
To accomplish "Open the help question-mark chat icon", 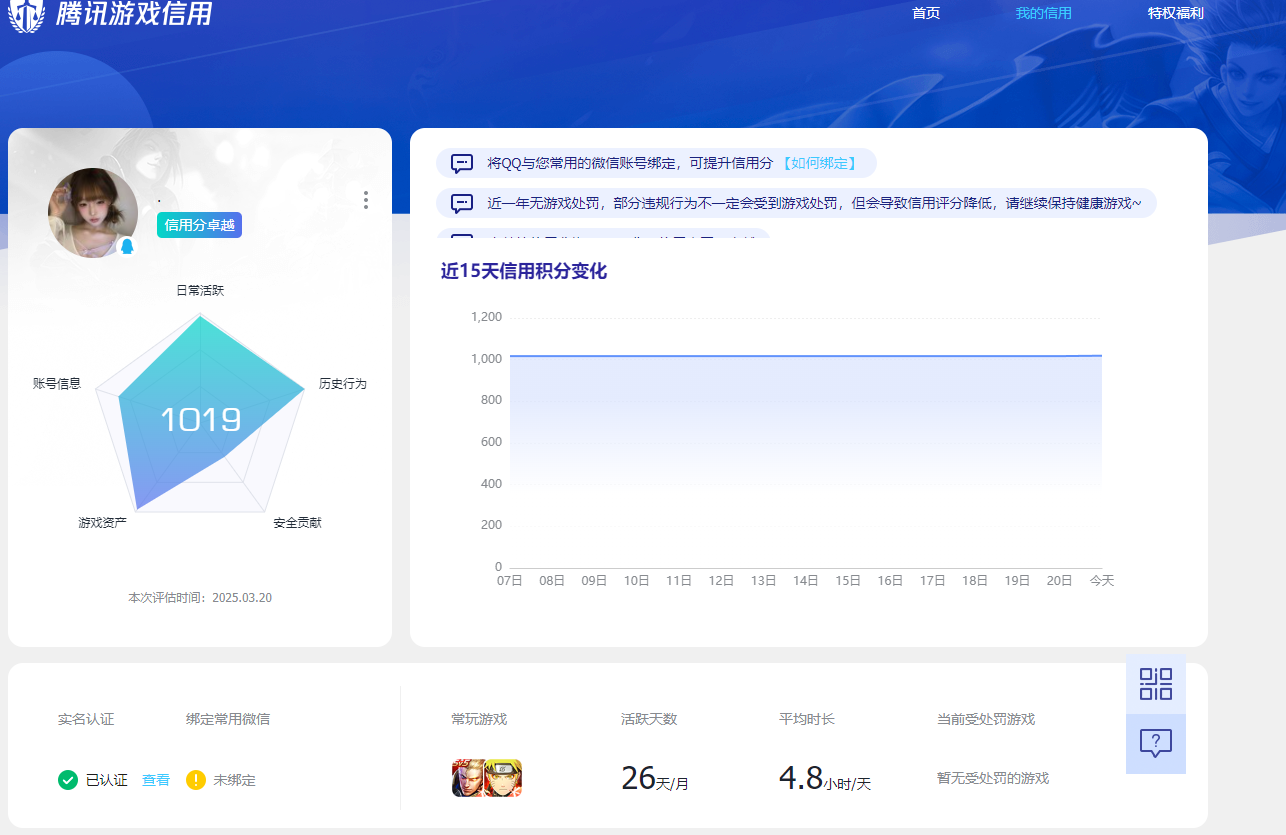I will 1156,743.
